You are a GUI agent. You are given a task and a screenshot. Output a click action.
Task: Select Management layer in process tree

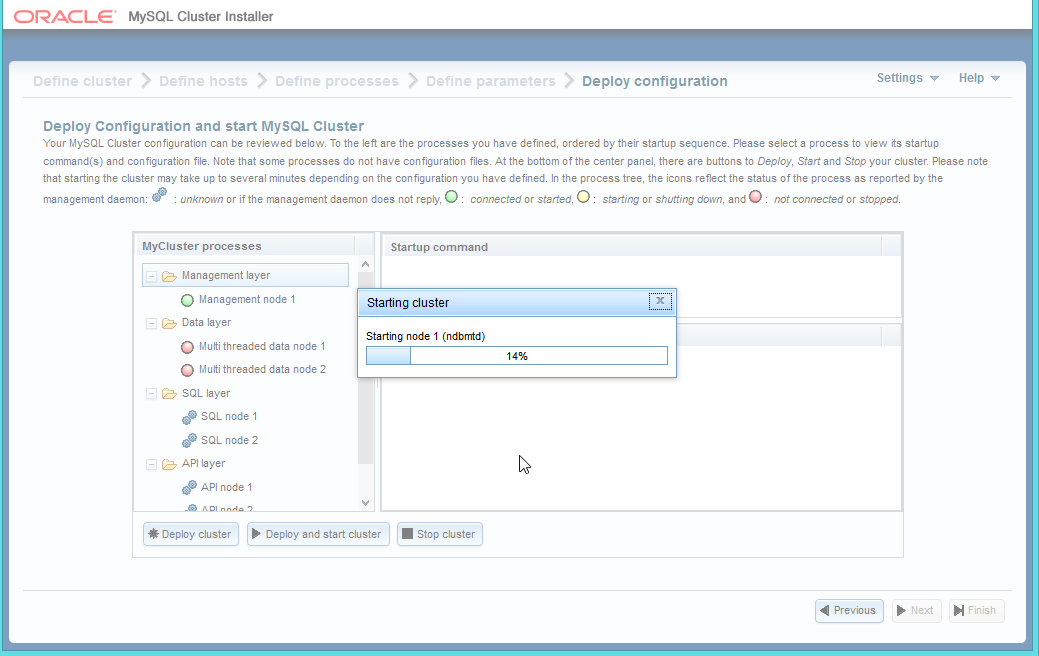245,275
